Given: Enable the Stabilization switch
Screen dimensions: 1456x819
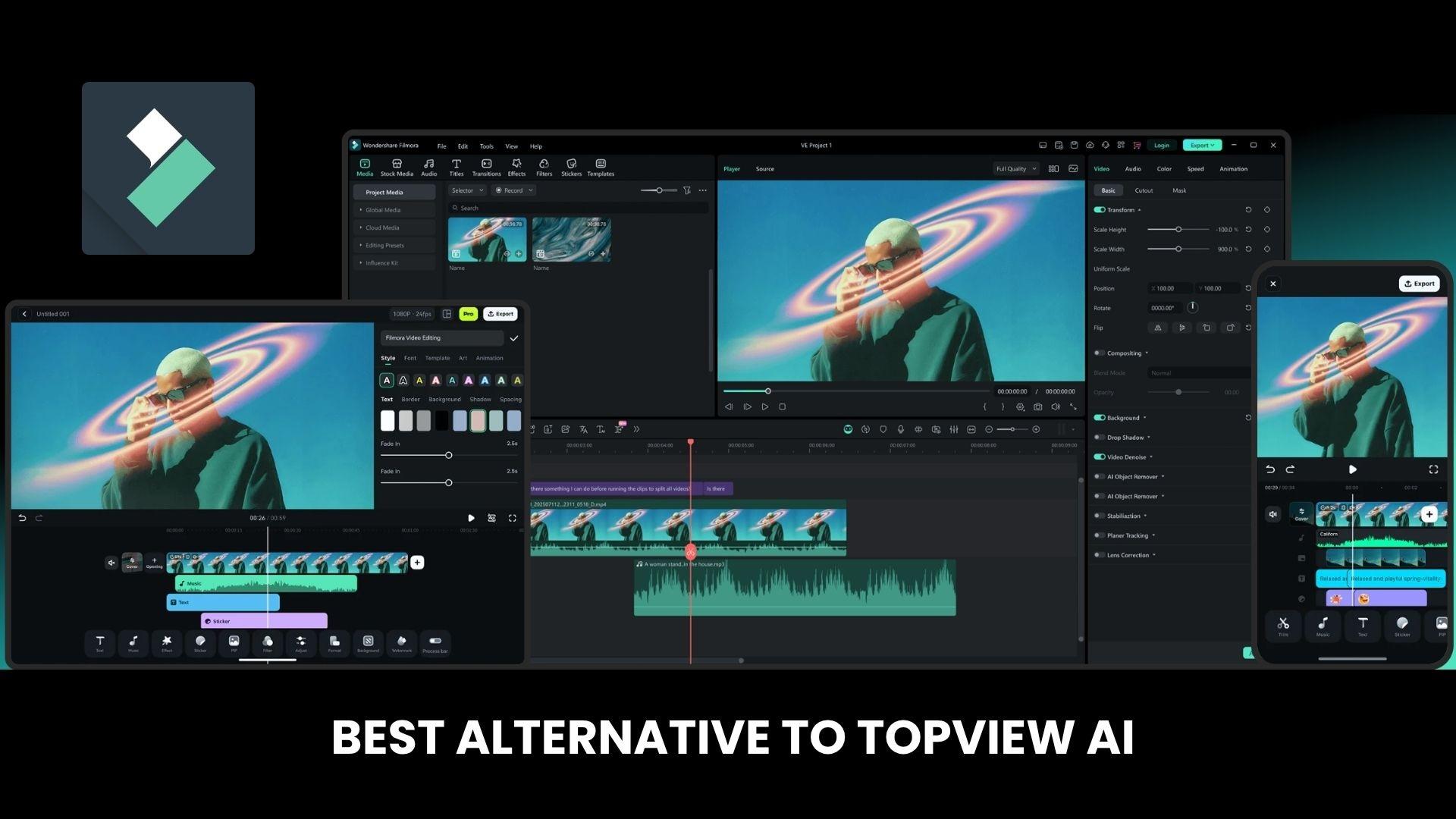Looking at the screenshot, I should tap(1099, 516).
